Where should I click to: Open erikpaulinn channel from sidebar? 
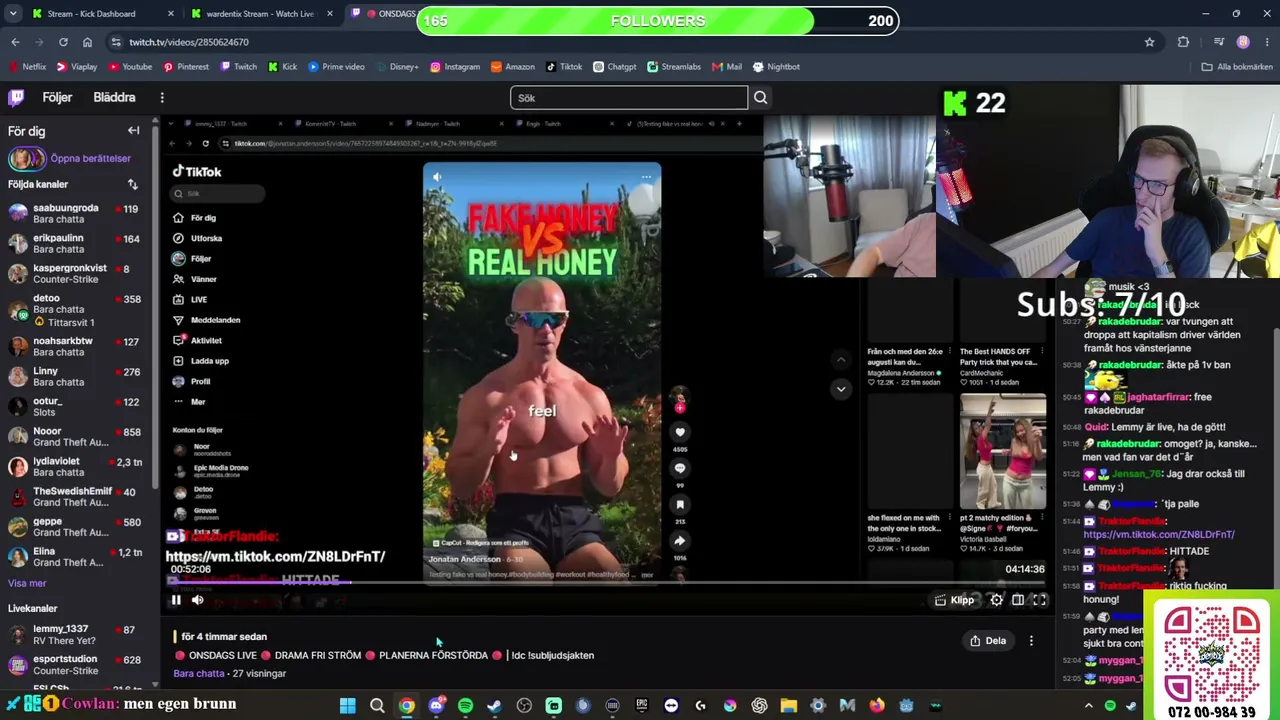[75, 244]
